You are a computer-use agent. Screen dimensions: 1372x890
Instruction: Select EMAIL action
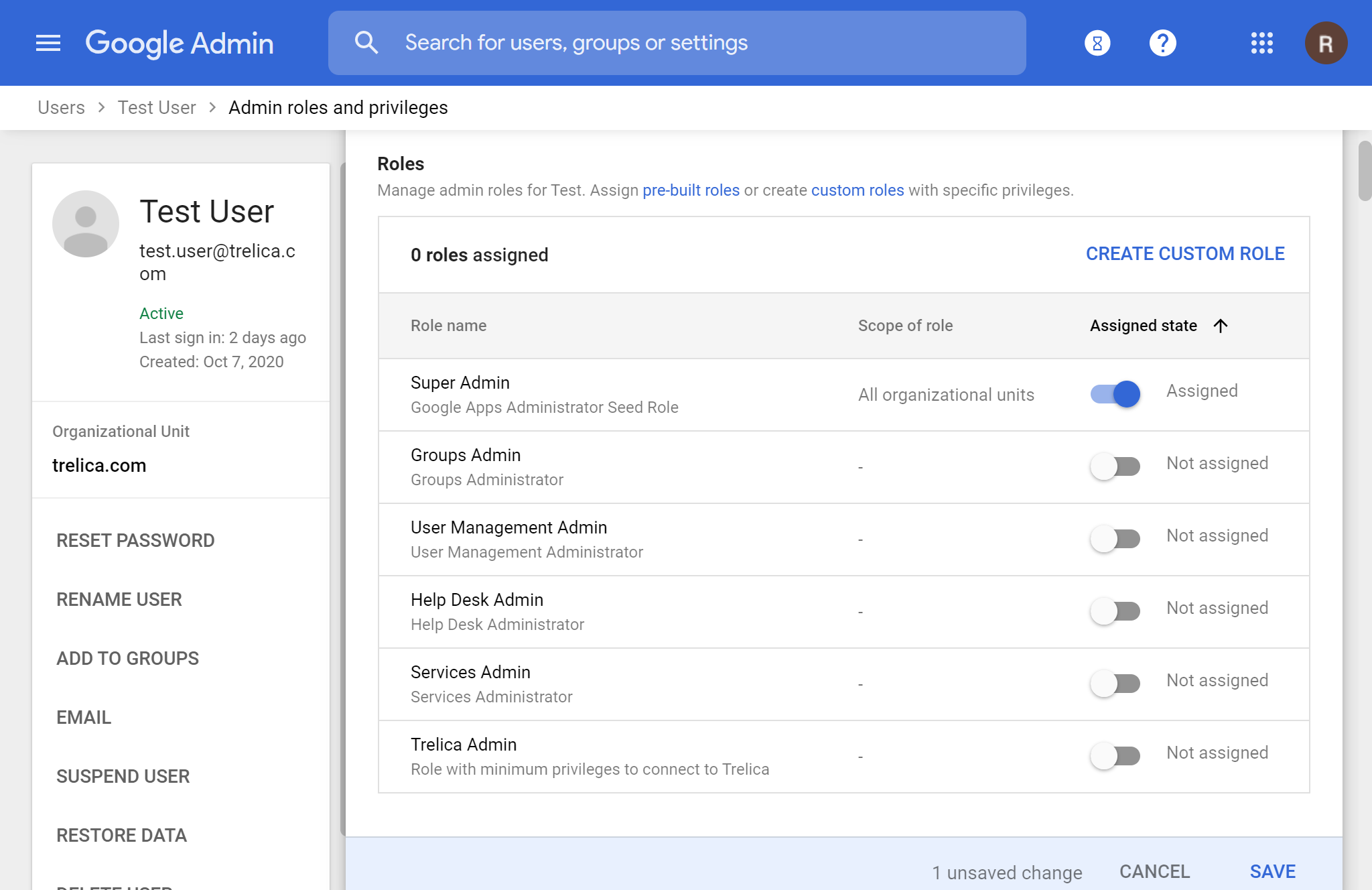click(84, 717)
